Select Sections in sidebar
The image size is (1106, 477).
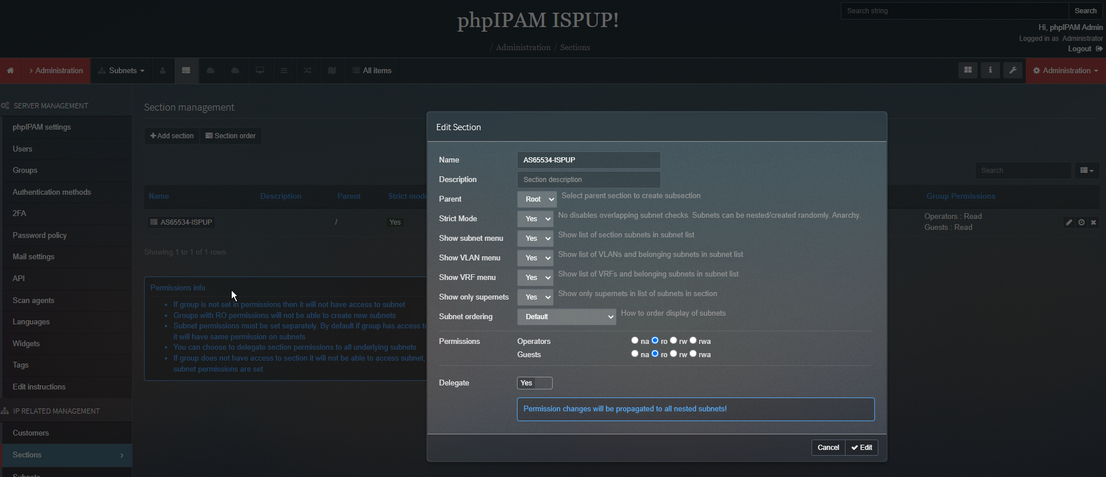point(66,455)
